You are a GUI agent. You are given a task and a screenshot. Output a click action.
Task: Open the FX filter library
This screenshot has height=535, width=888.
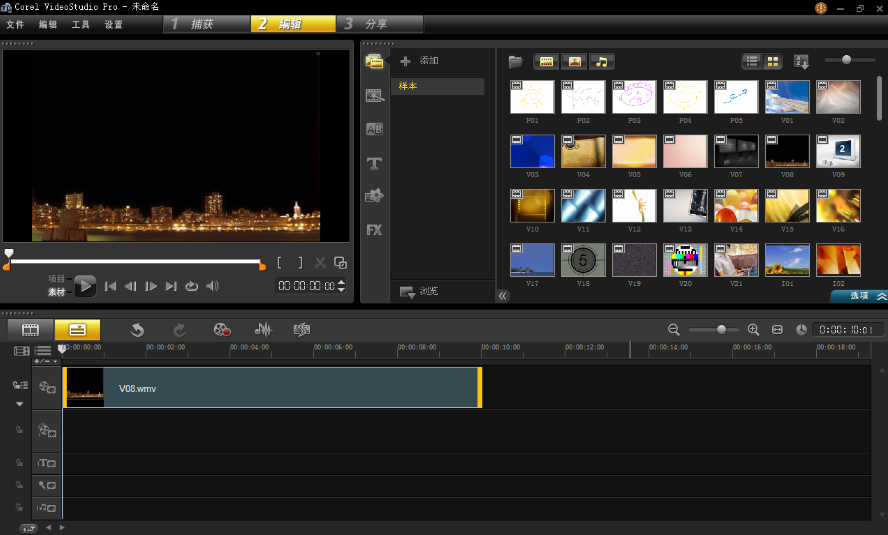point(374,230)
